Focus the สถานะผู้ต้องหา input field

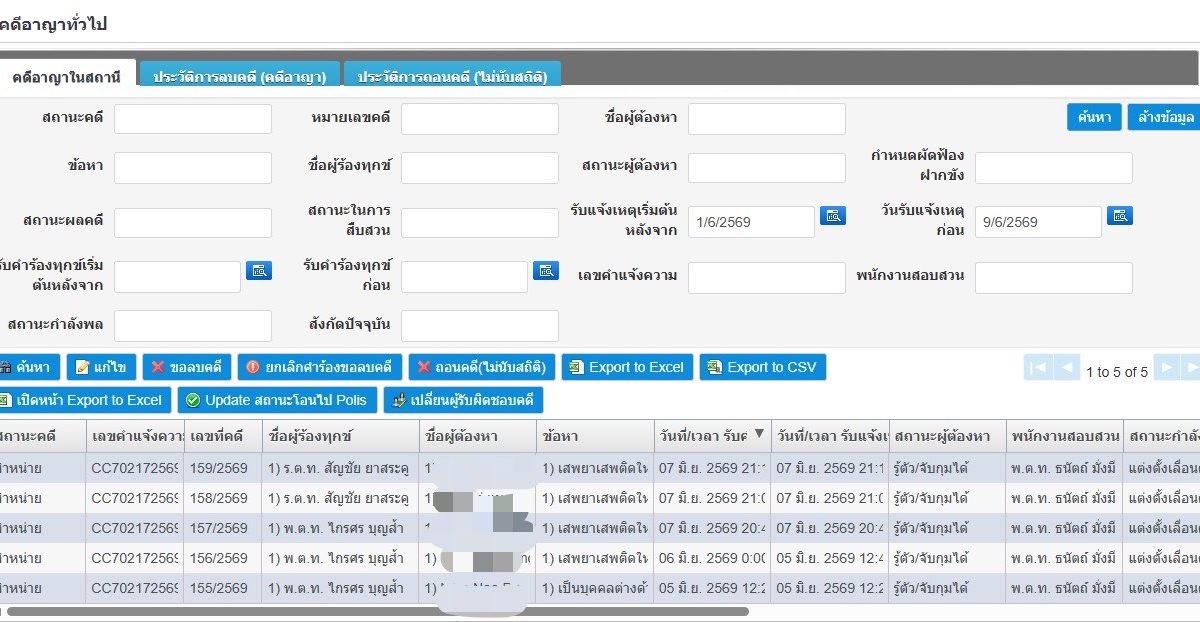pos(767,167)
